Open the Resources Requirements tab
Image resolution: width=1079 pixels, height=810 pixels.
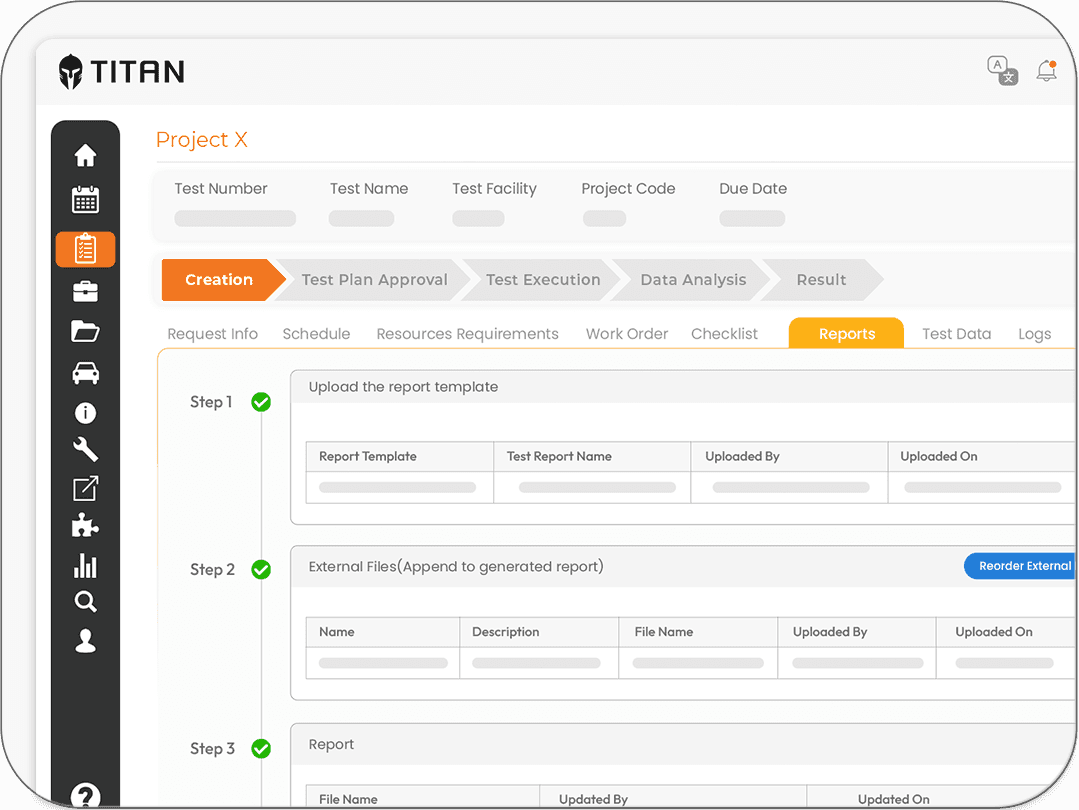467,334
